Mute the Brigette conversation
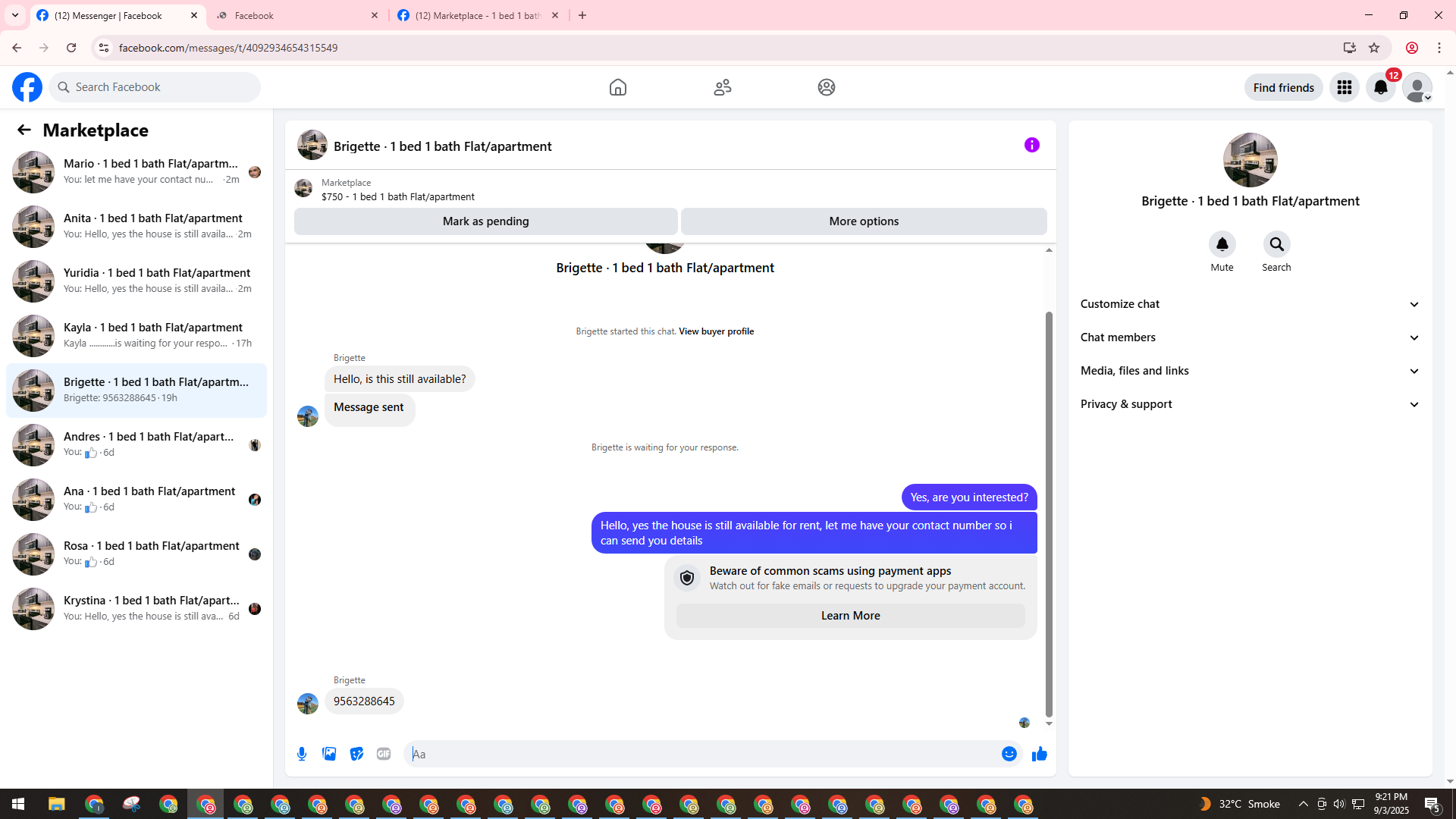Image resolution: width=1456 pixels, height=819 pixels. point(1222,244)
